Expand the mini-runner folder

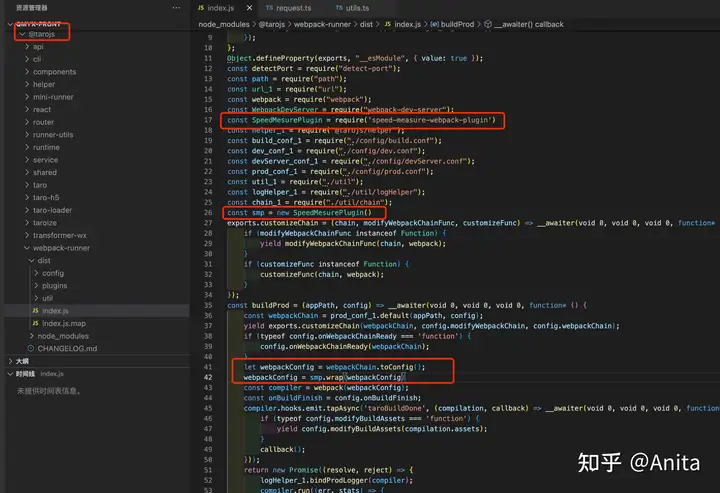click(x=27, y=97)
